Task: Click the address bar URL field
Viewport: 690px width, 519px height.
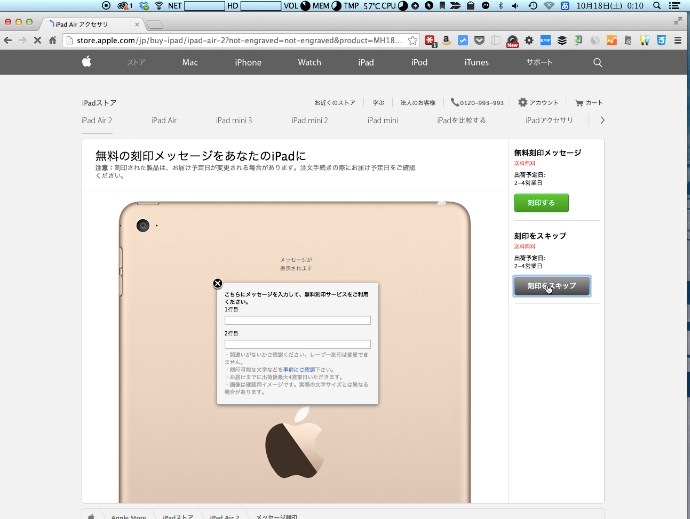Action: [240, 40]
